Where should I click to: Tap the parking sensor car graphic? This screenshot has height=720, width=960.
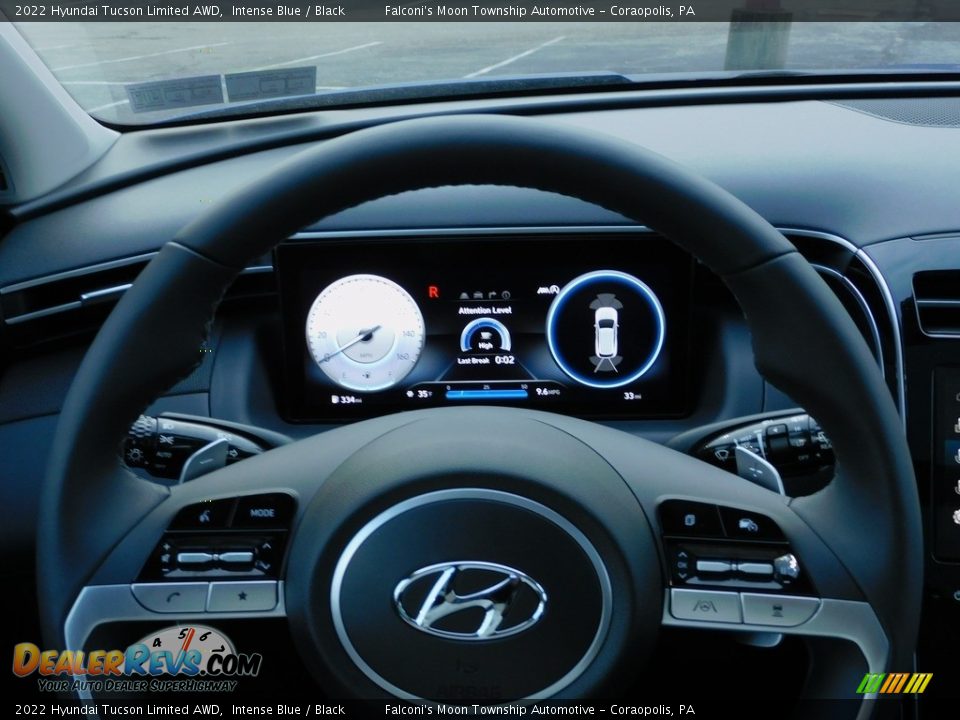point(606,332)
